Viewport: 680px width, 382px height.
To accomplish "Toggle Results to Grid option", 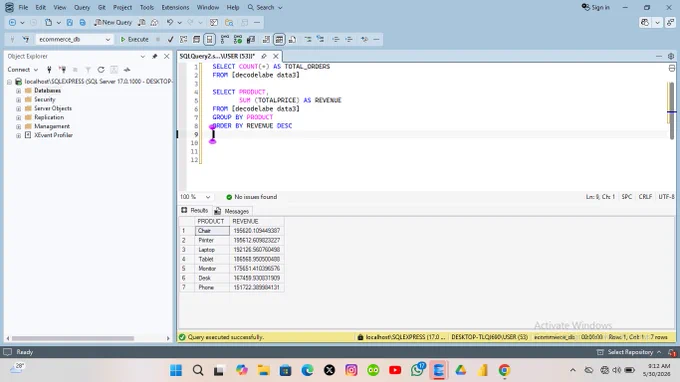I will pos(279,39).
